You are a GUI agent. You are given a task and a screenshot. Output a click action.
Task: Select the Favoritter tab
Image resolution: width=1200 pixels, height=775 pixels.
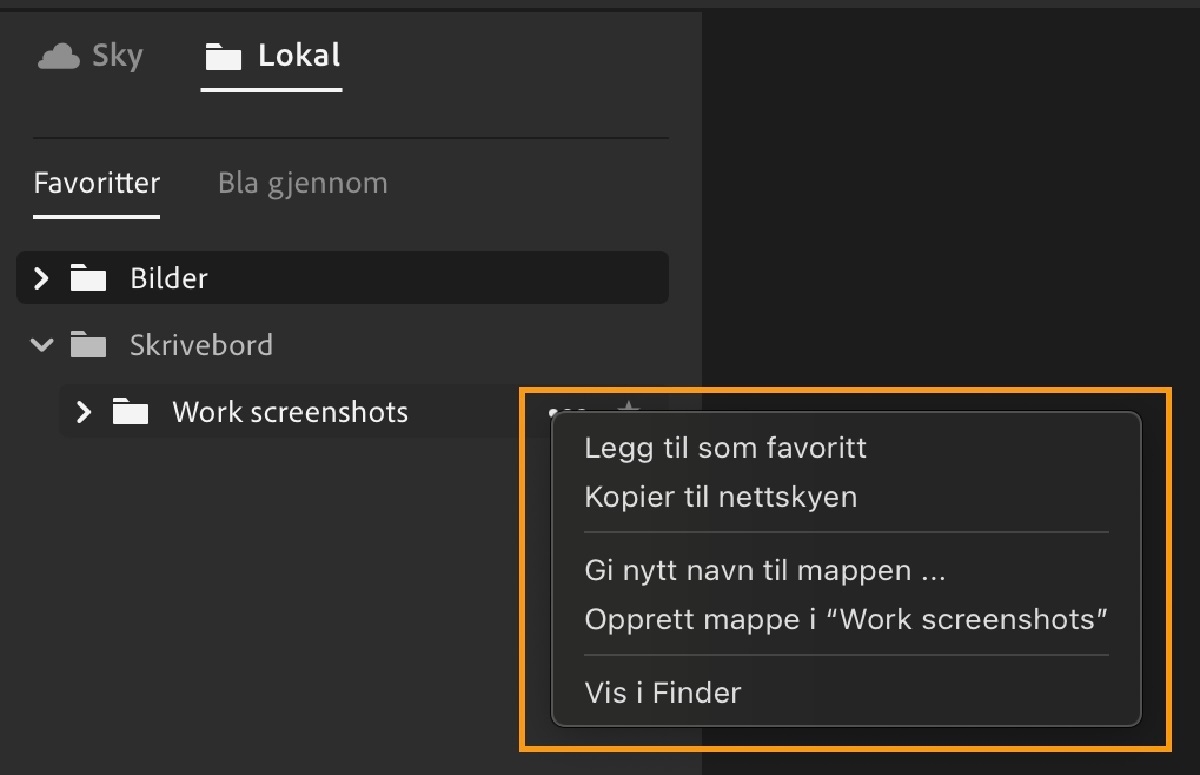tap(96, 182)
